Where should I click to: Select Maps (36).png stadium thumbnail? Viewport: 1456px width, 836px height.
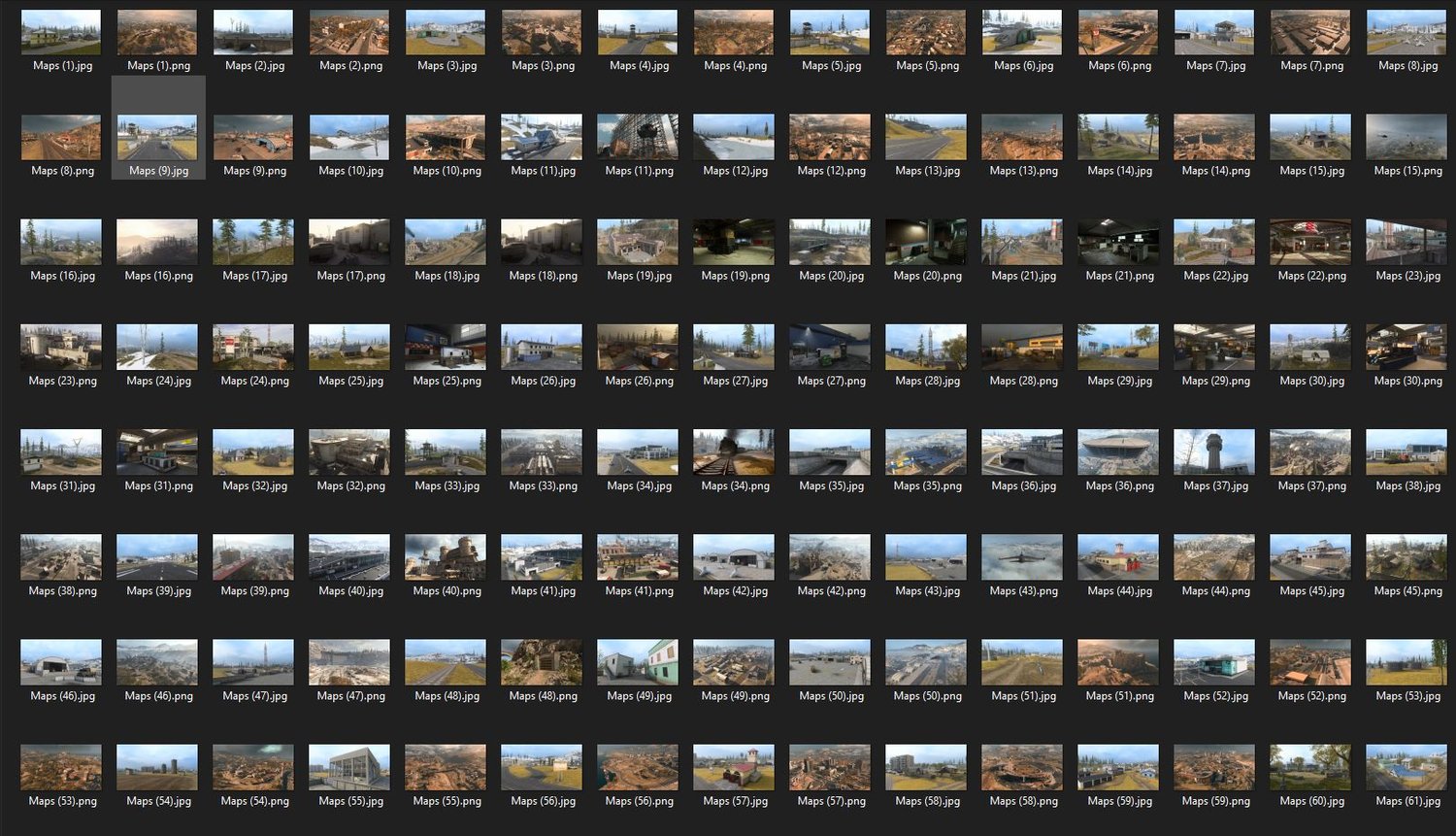click(x=1118, y=451)
